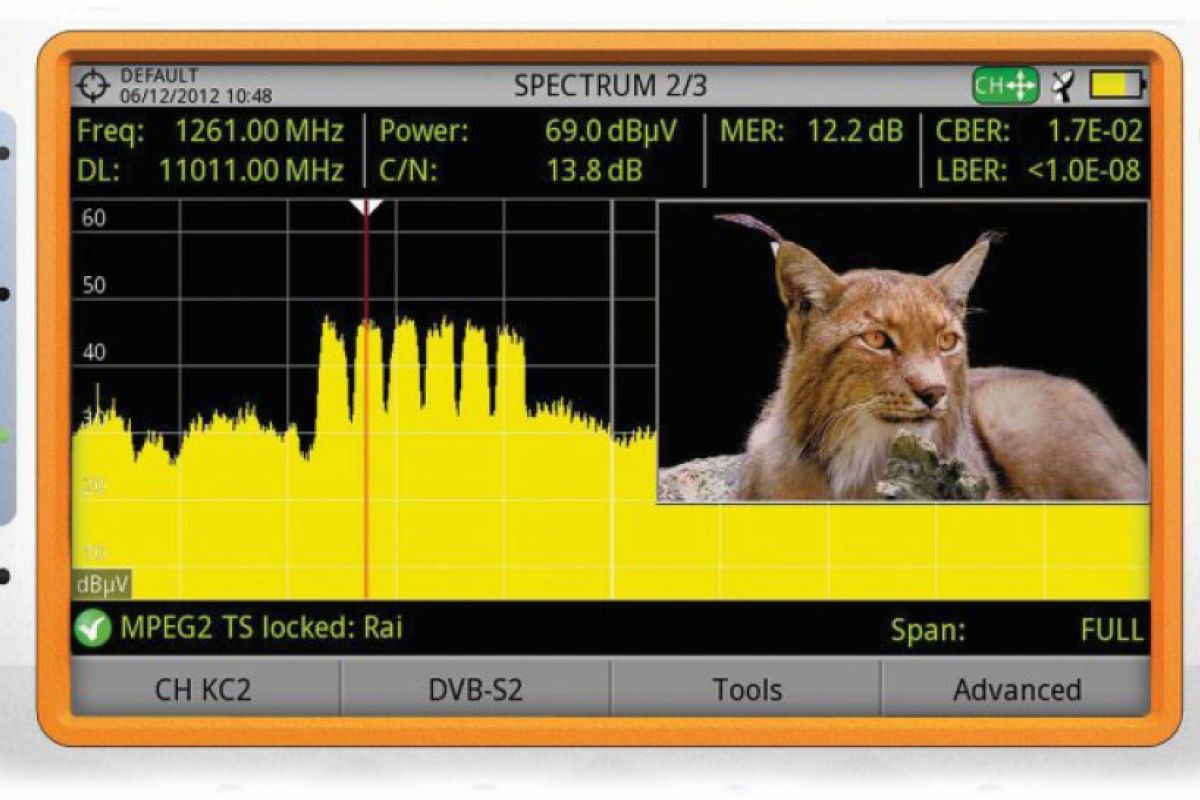Click the MPEG2 TS locked Rai status
Screen dimensions: 1200x800
click(x=260, y=629)
